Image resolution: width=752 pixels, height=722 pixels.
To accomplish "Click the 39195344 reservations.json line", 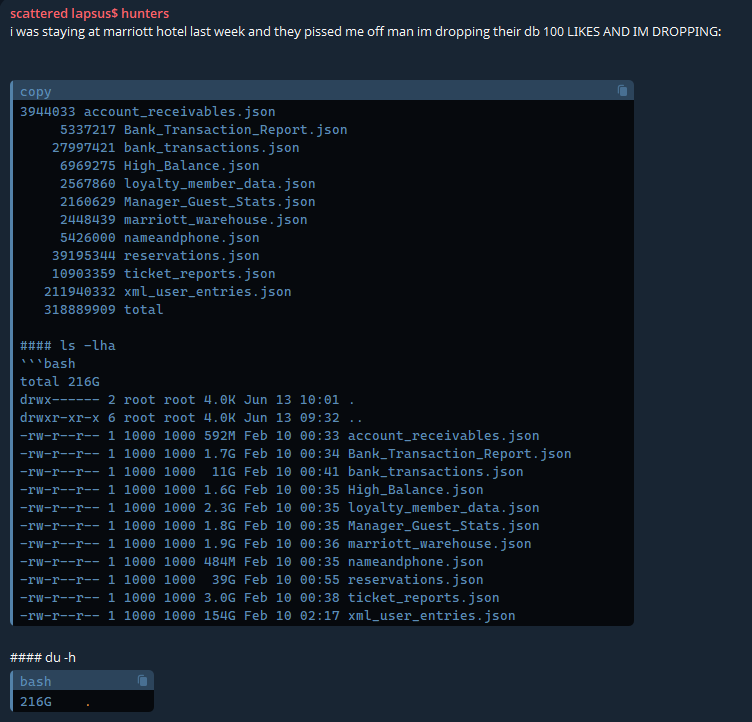I will pyautogui.click(x=155, y=256).
